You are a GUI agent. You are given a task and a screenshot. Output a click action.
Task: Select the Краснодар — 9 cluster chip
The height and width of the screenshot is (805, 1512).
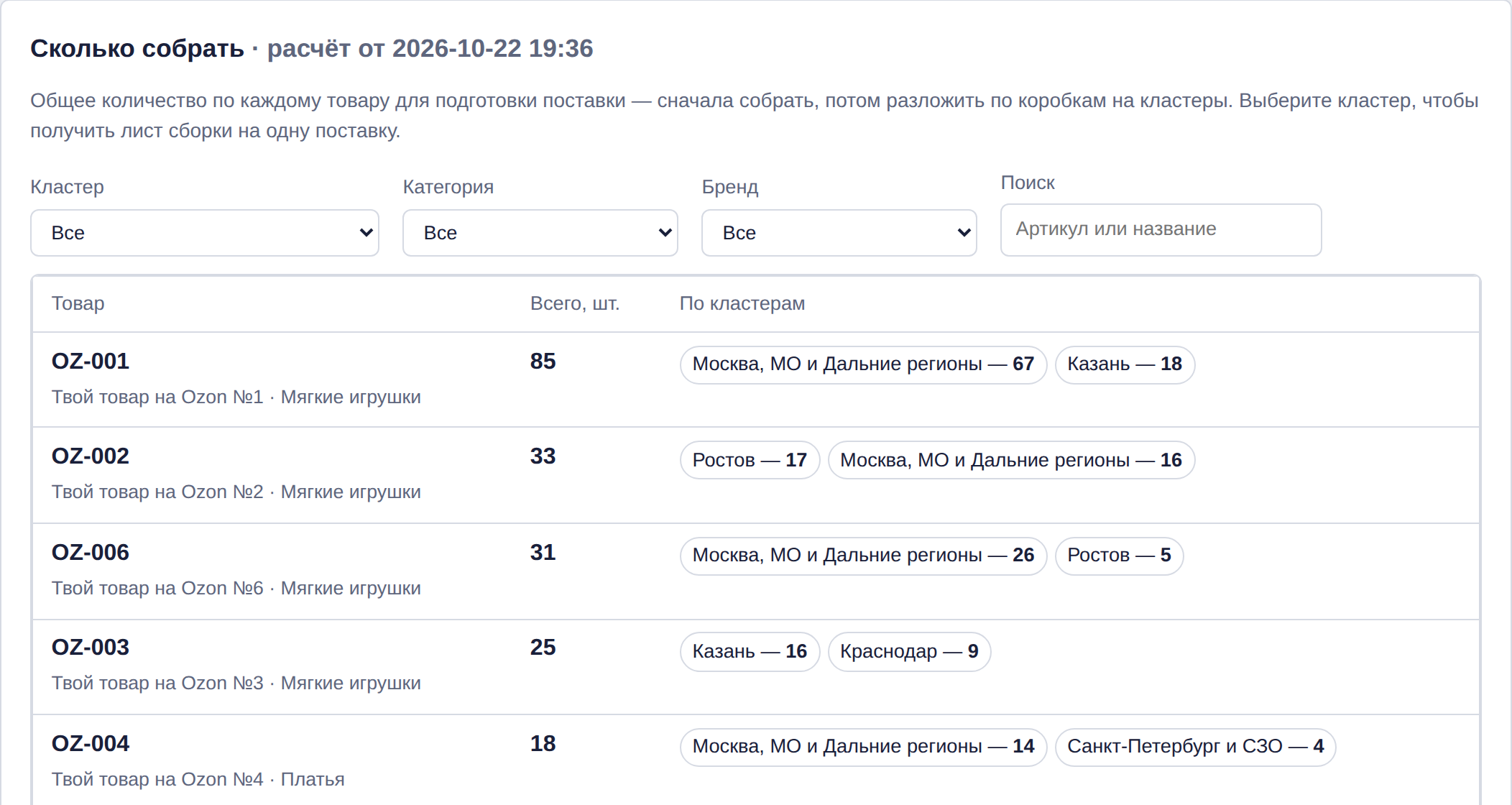(x=909, y=652)
